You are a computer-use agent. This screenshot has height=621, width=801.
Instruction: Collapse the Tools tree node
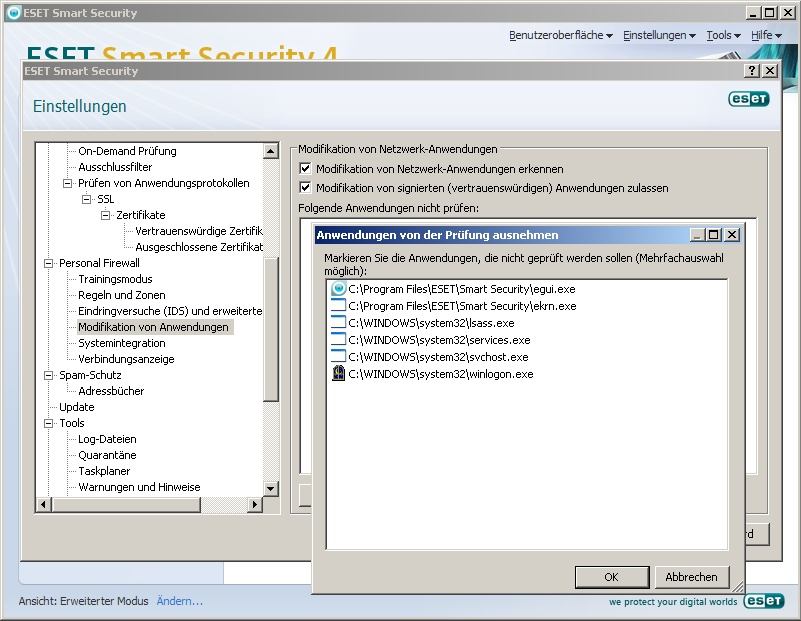49,423
